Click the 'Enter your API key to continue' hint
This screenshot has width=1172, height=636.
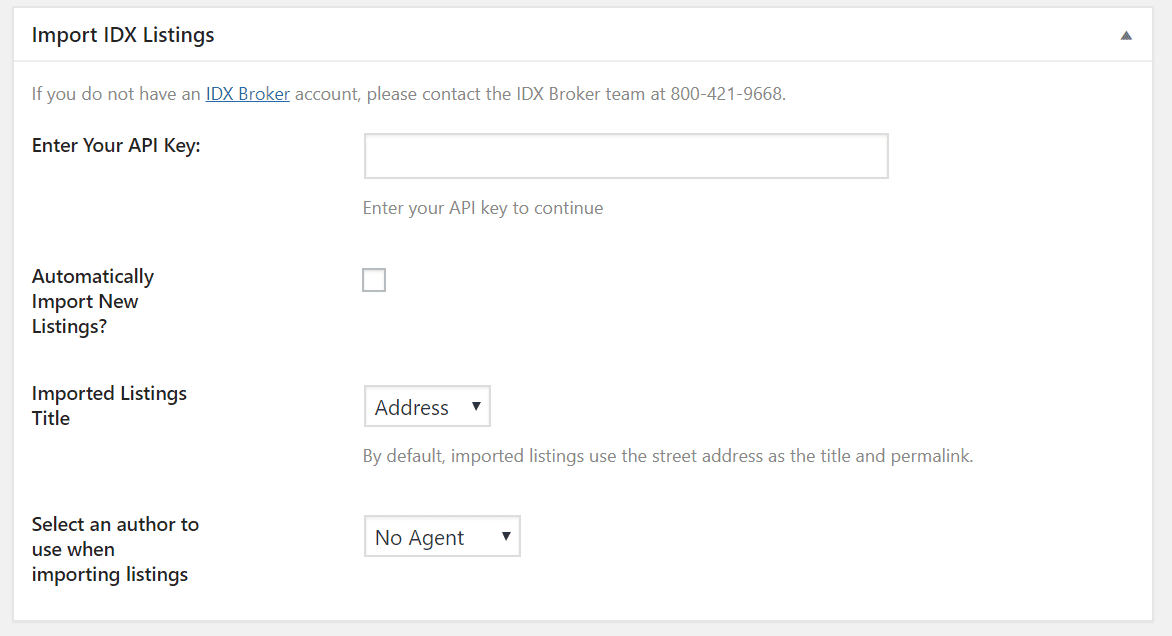(483, 208)
